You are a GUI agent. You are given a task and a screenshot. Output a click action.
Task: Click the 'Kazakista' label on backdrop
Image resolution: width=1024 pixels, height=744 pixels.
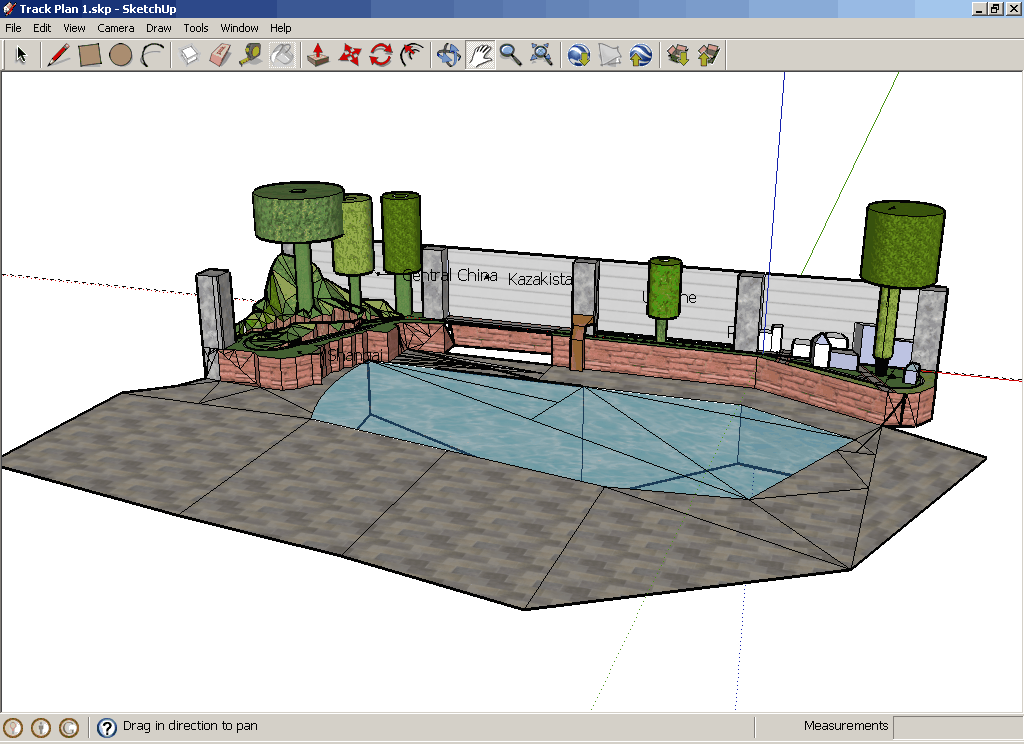(x=539, y=279)
